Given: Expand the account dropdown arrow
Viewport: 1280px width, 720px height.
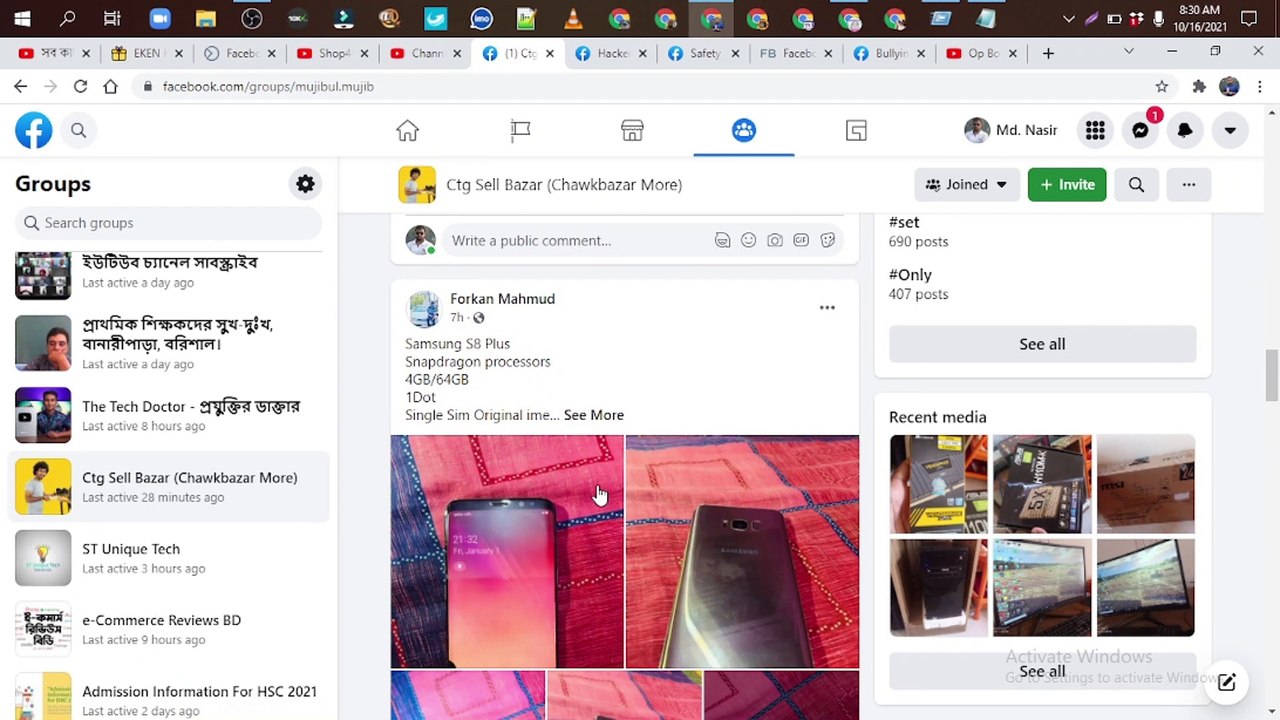Looking at the screenshot, I should click(x=1230, y=130).
